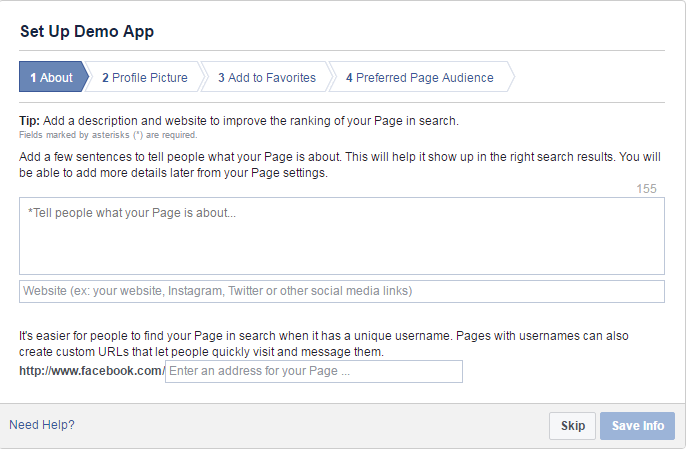
Task: Click into the Website input field
Action: click(342, 291)
